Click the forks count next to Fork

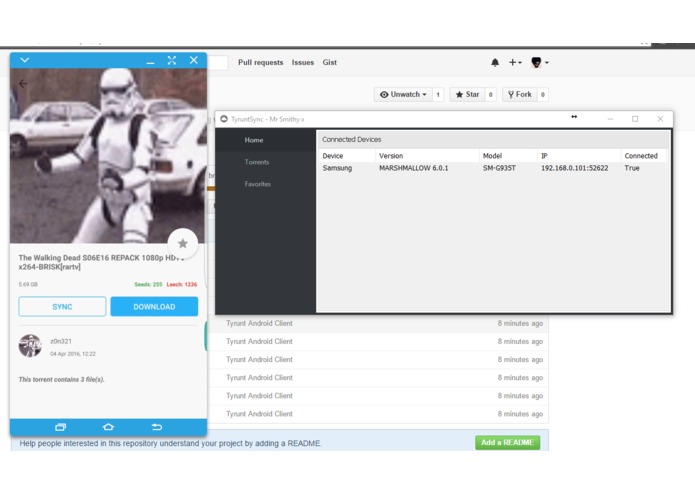click(x=543, y=94)
